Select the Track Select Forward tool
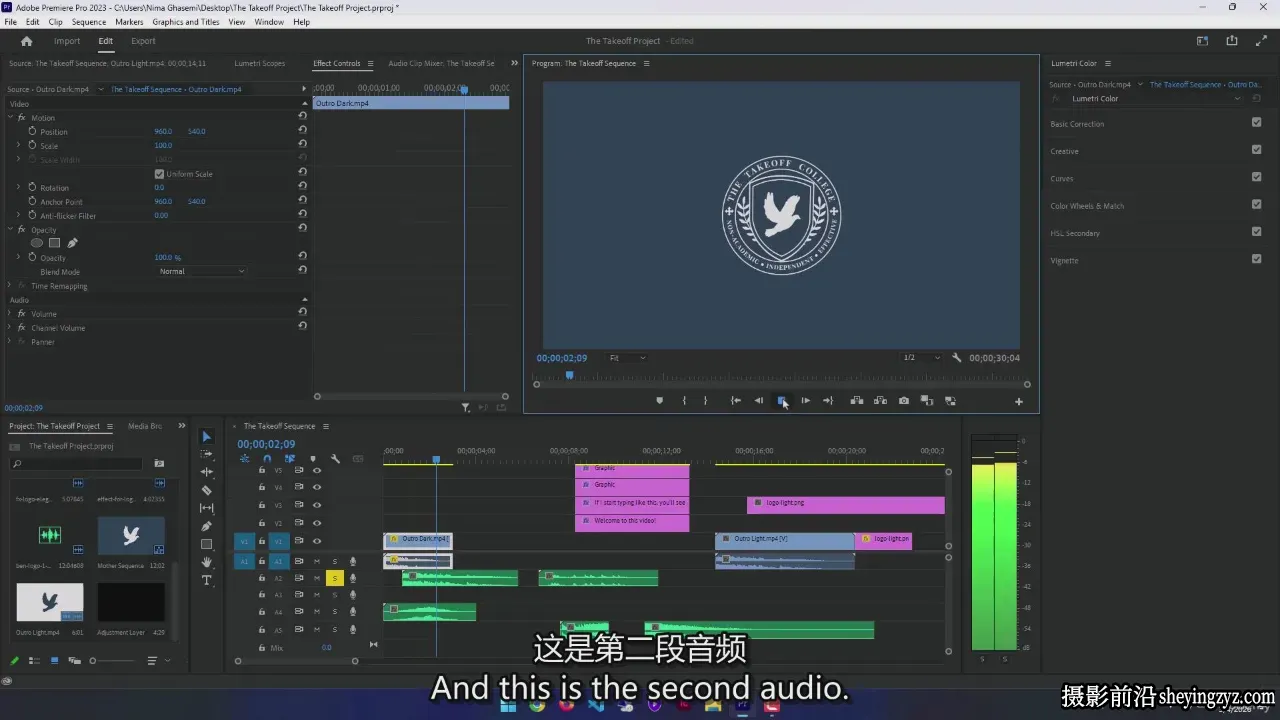This screenshot has width=1280, height=720. click(x=207, y=454)
